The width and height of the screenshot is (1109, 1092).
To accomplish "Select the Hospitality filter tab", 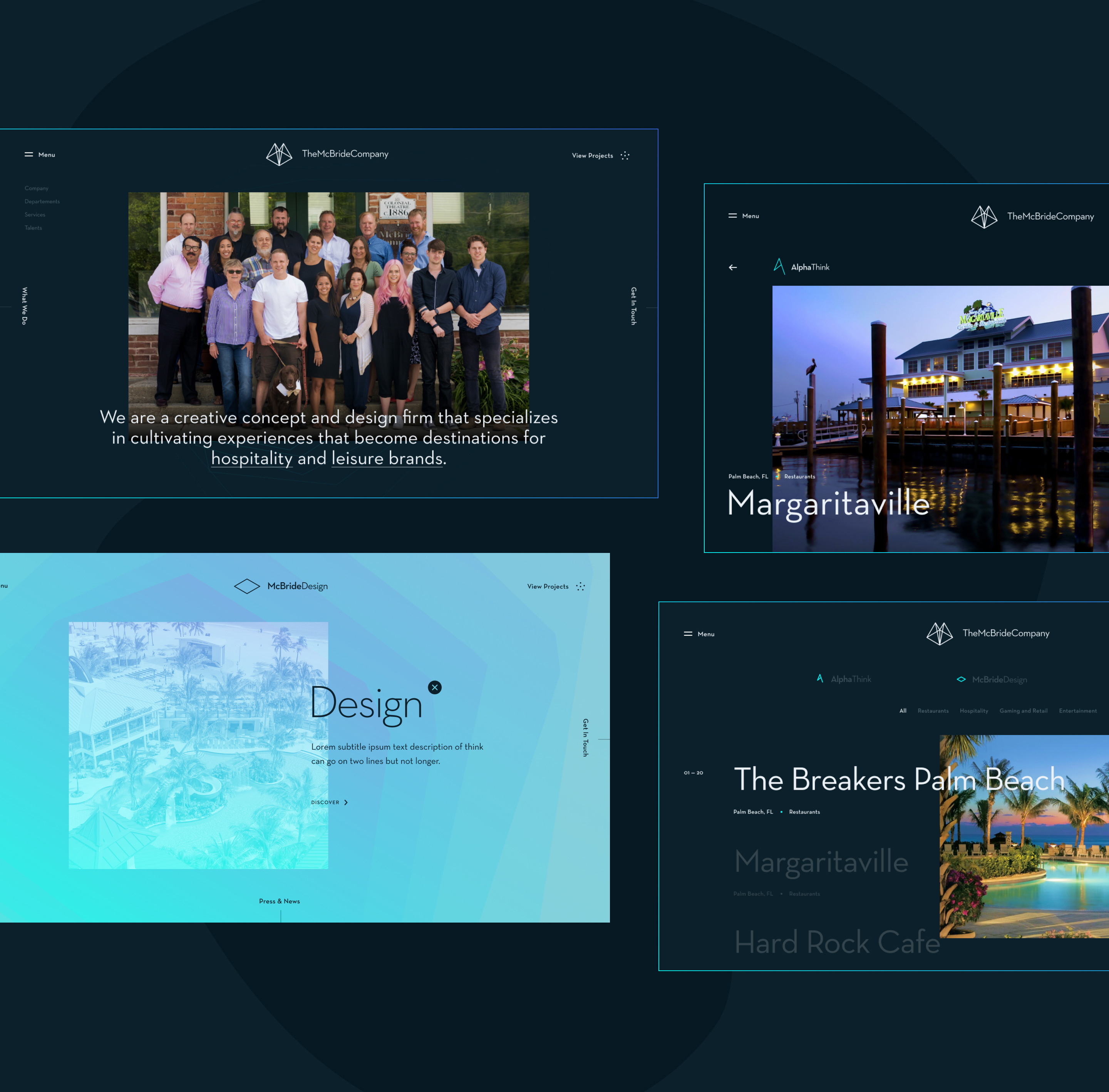I will click(x=974, y=711).
